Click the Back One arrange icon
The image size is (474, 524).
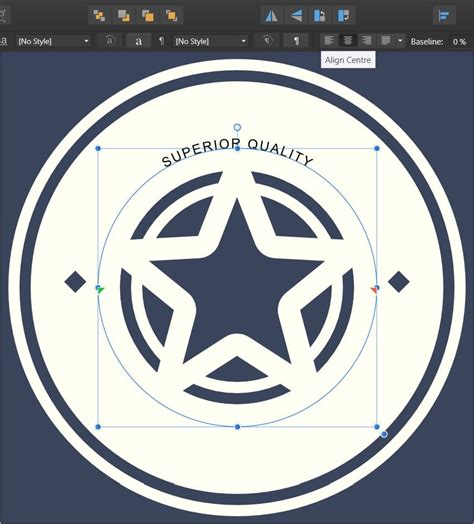pos(123,16)
